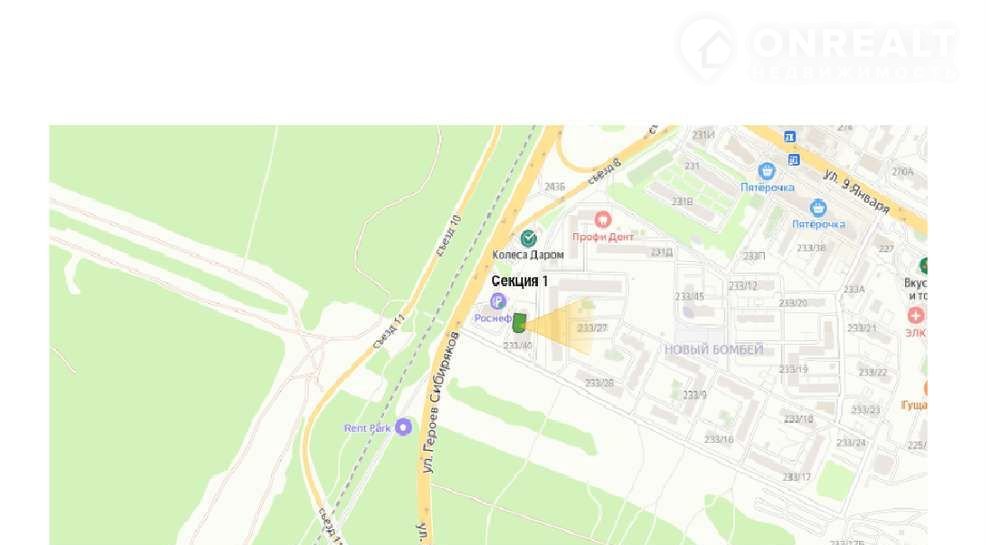Click the green Секция 1 building marker
The height and width of the screenshot is (545, 986).
pos(519,323)
